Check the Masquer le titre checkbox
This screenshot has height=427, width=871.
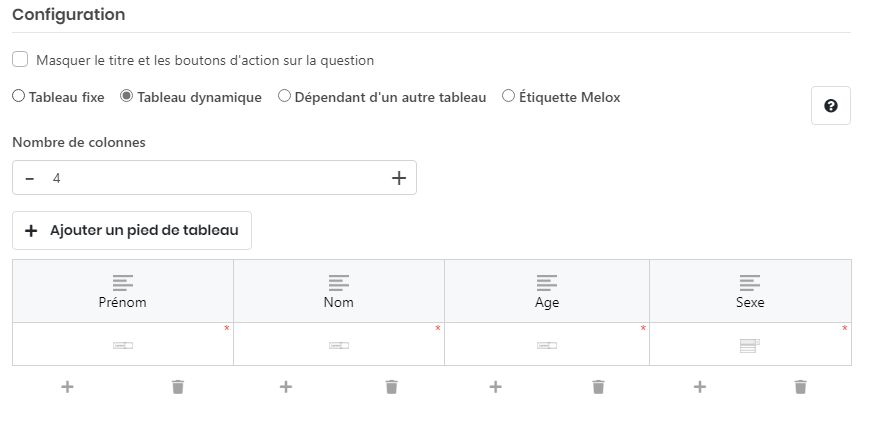point(20,60)
